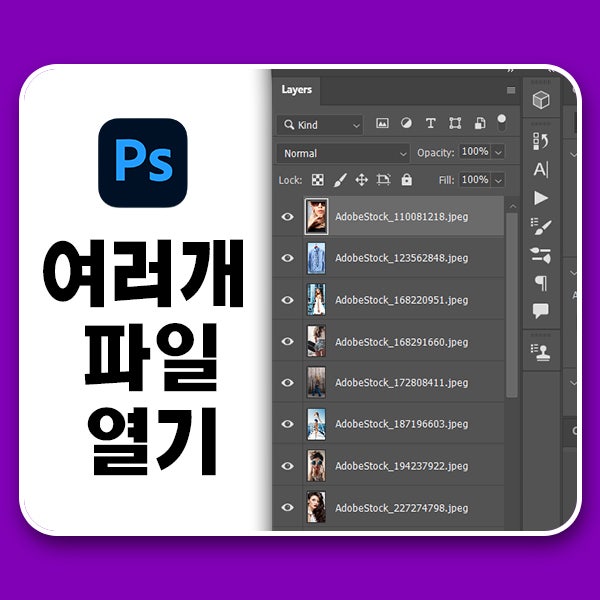
Task: Select layer name AdobeStock_168220951.jpeg
Action: point(401,300)
